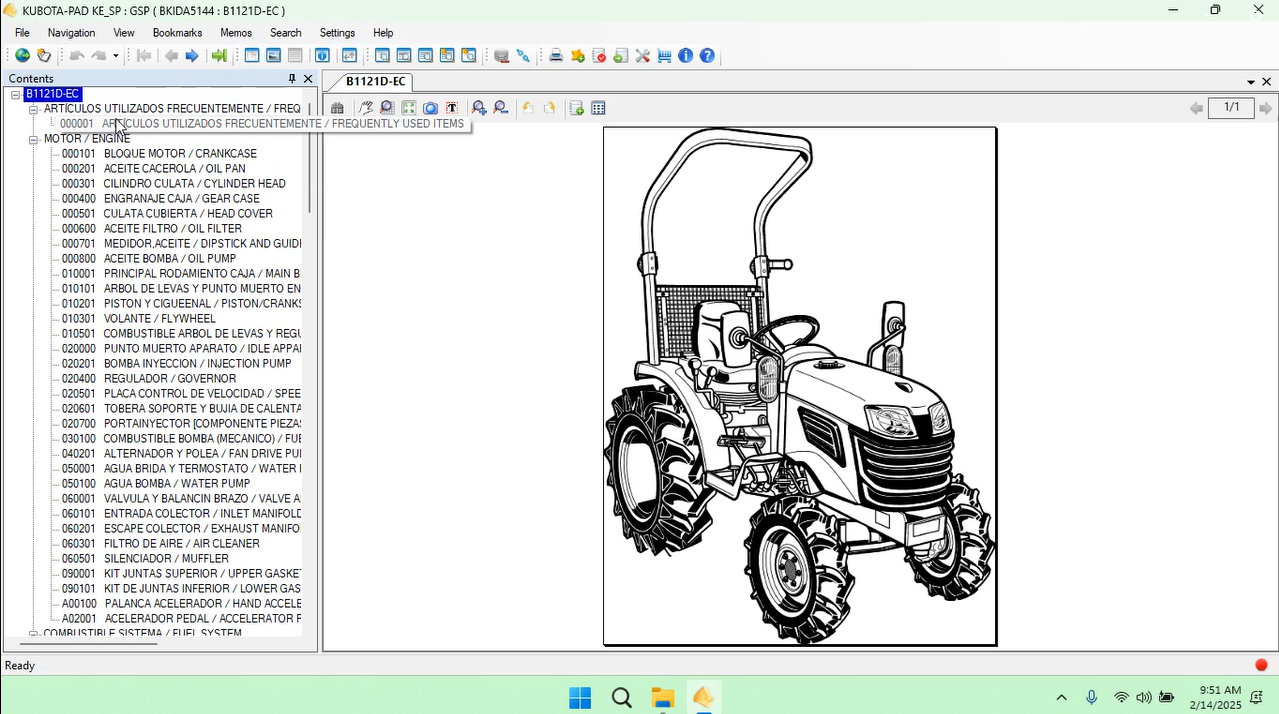The width and height of the screenshot is (1279, 714).
Task: Select 000101 BLOQUE MOTOR / CRANKCASE
Action: (159, 154)
